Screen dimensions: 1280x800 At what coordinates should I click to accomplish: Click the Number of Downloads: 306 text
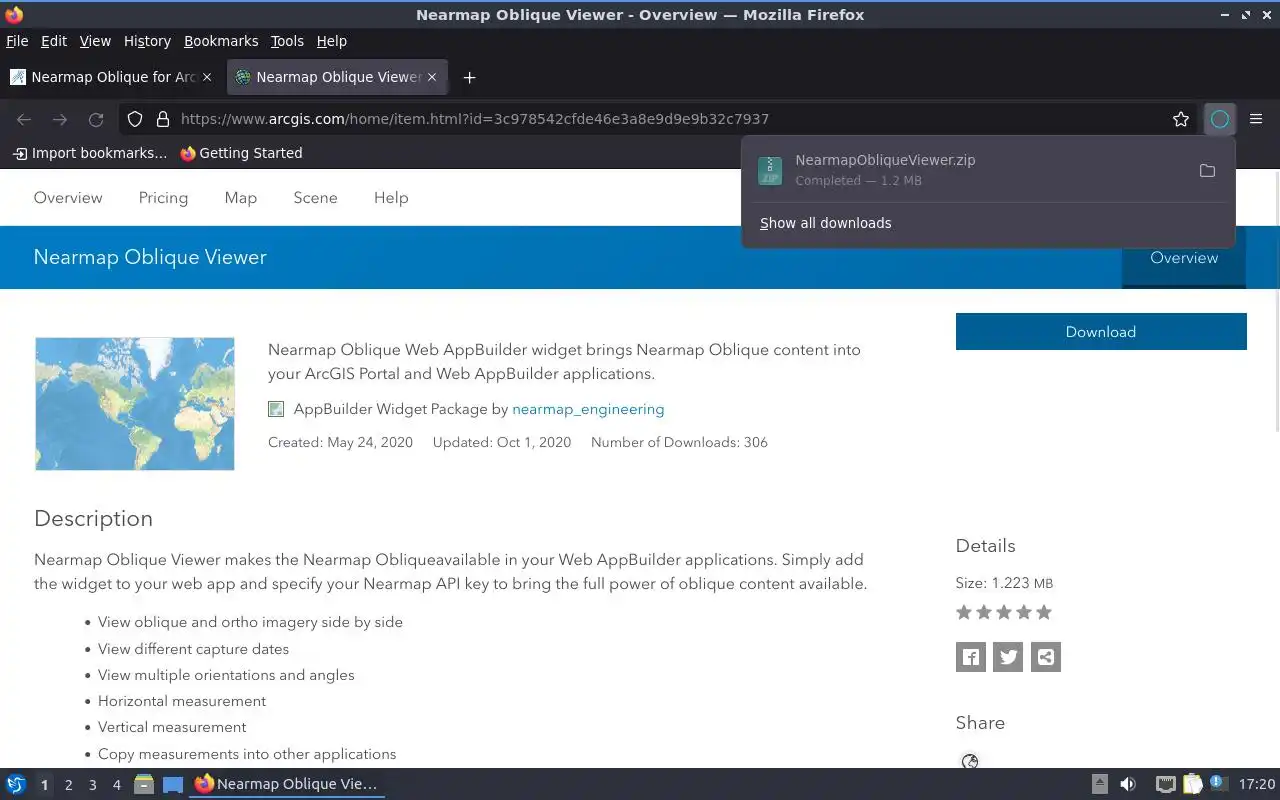tap(679, 442)
